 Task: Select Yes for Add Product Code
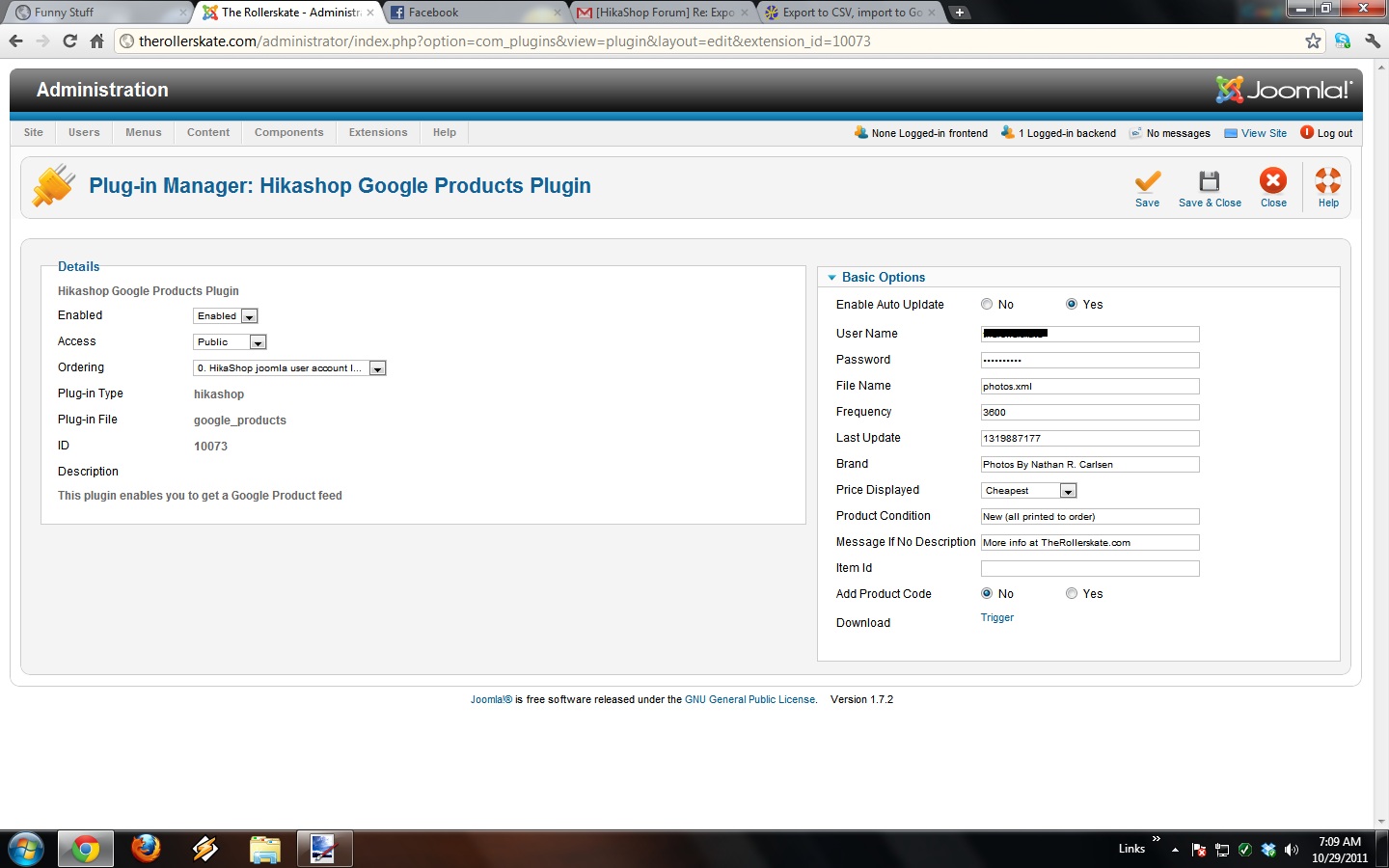[x=1072, y=594]
